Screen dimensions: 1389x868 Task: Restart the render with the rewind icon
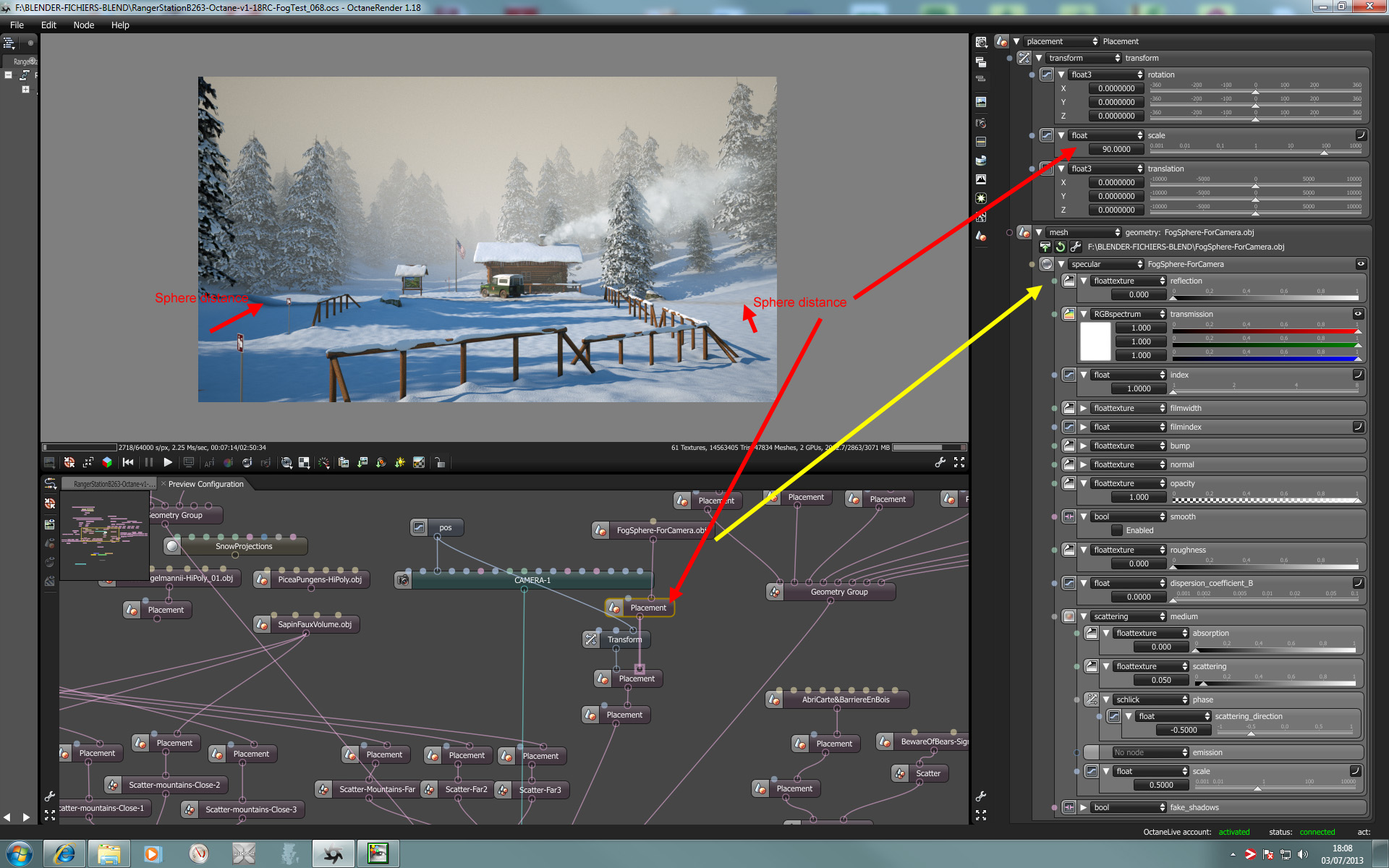click(128, 462)
